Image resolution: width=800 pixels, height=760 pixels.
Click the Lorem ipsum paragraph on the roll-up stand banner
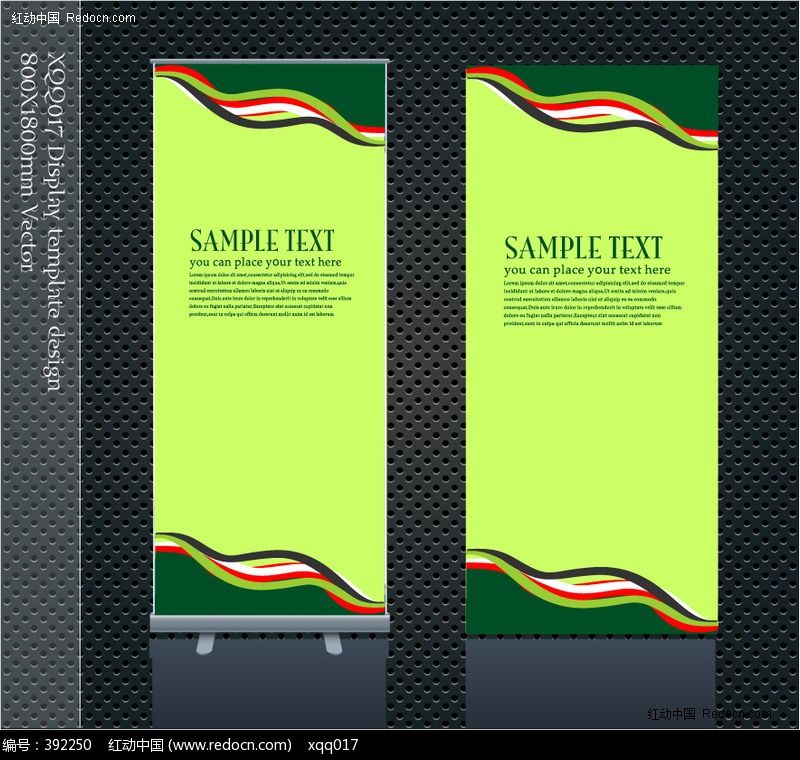pyautogui.click(x=271, y=294)
